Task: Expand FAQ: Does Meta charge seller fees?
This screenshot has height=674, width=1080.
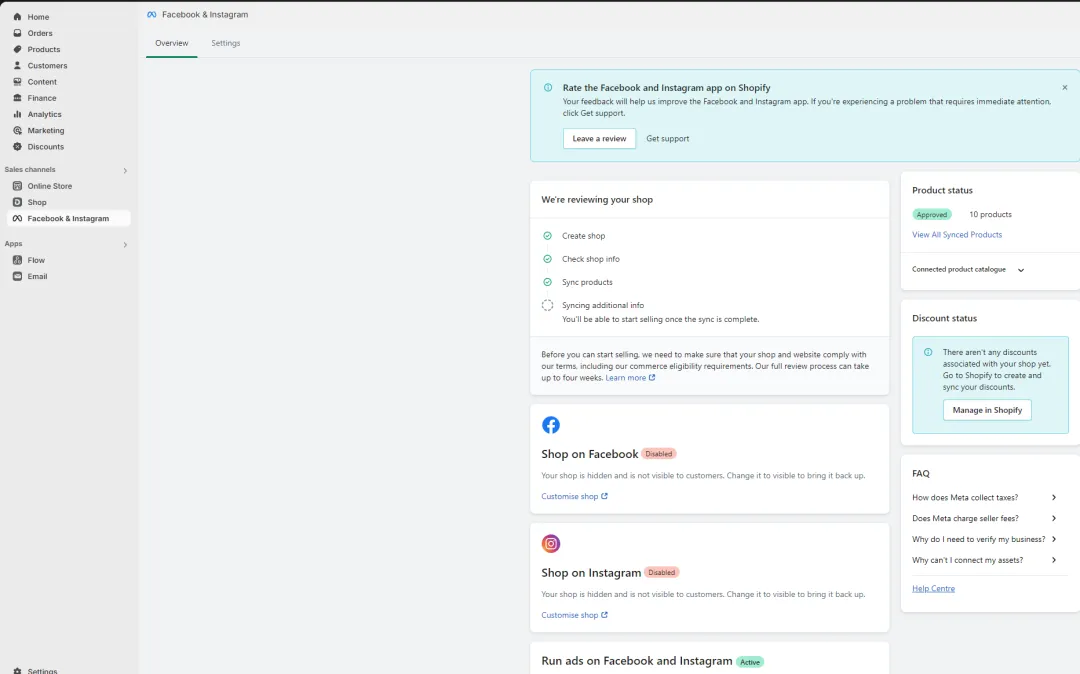Action: point(1054,518)
